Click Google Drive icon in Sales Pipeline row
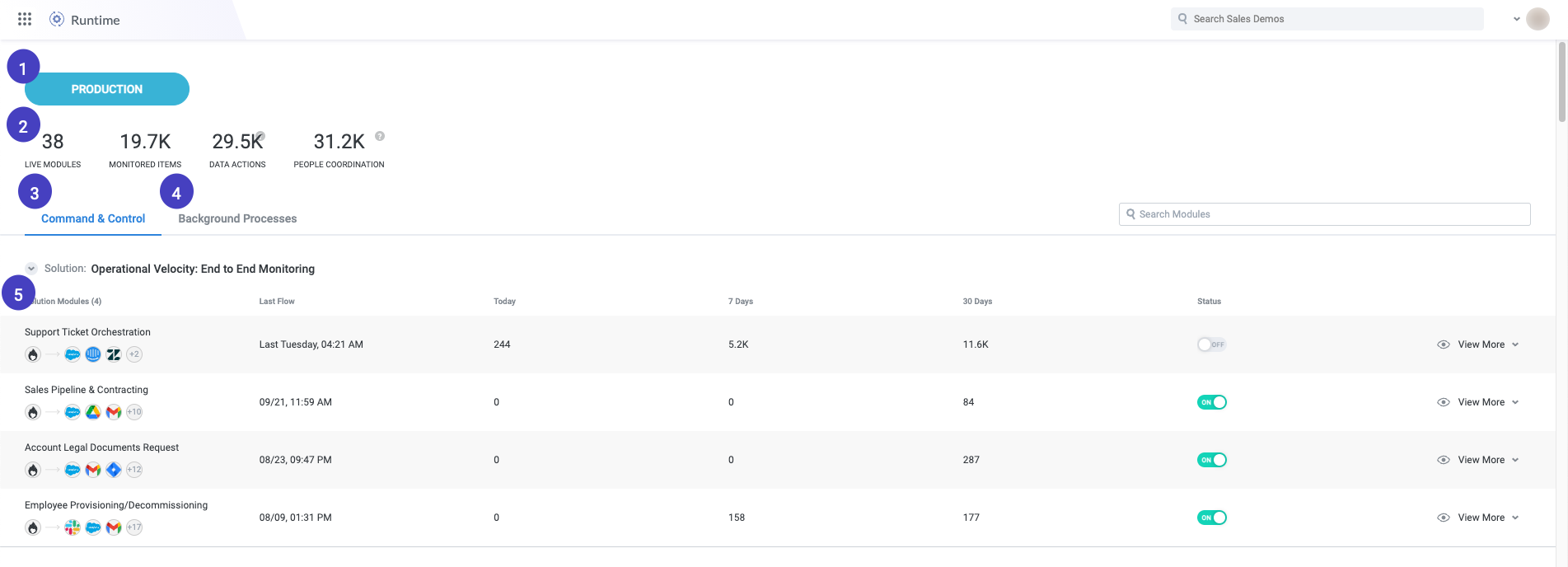 93,412
